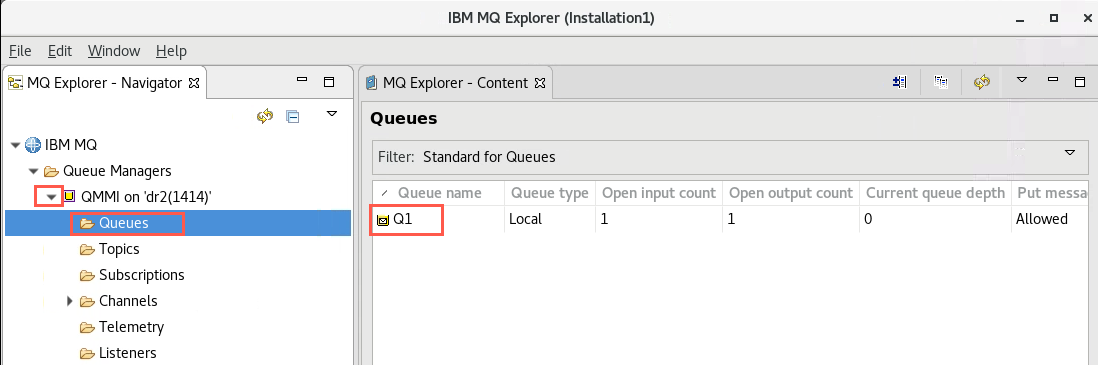
Task: Click the Allowed put messages cell
Action: pos(1041,219)
